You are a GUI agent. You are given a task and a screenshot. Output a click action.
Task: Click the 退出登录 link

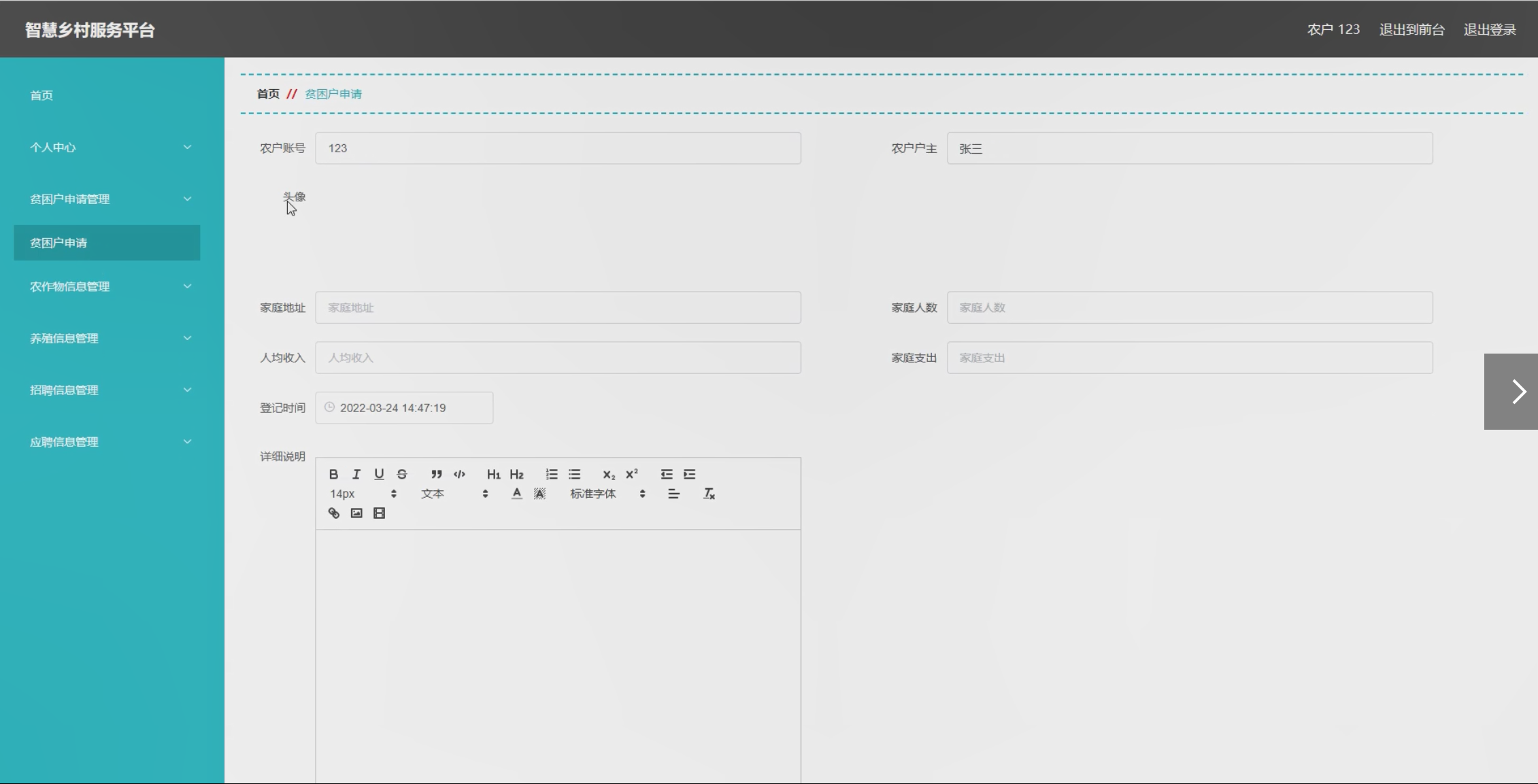[1489, 30]
